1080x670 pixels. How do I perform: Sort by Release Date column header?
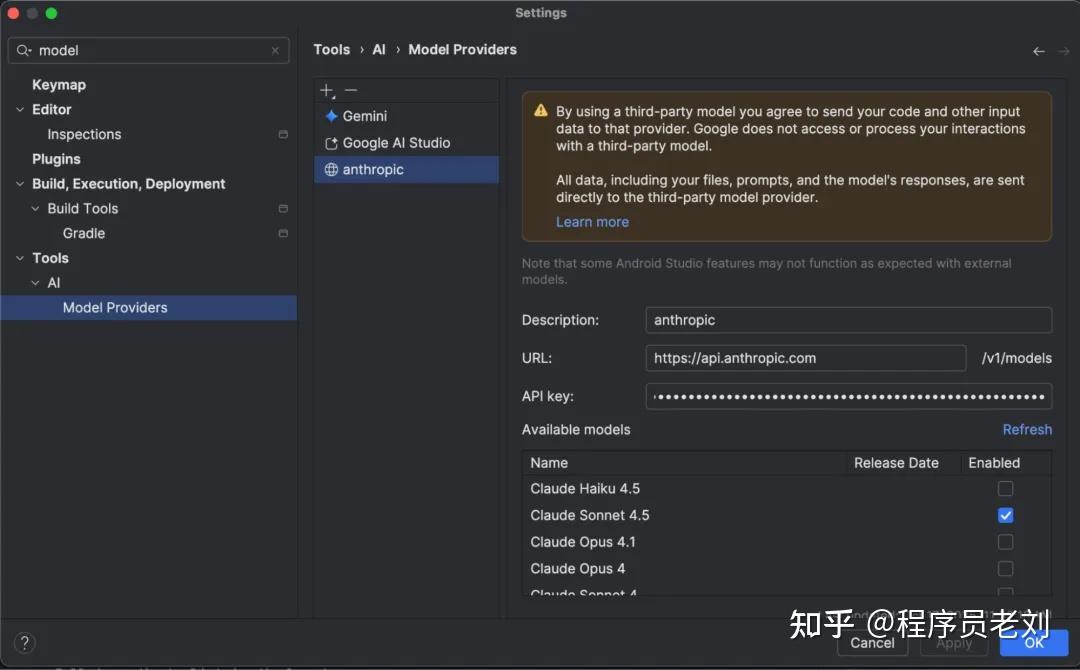(x=896, y=463)
